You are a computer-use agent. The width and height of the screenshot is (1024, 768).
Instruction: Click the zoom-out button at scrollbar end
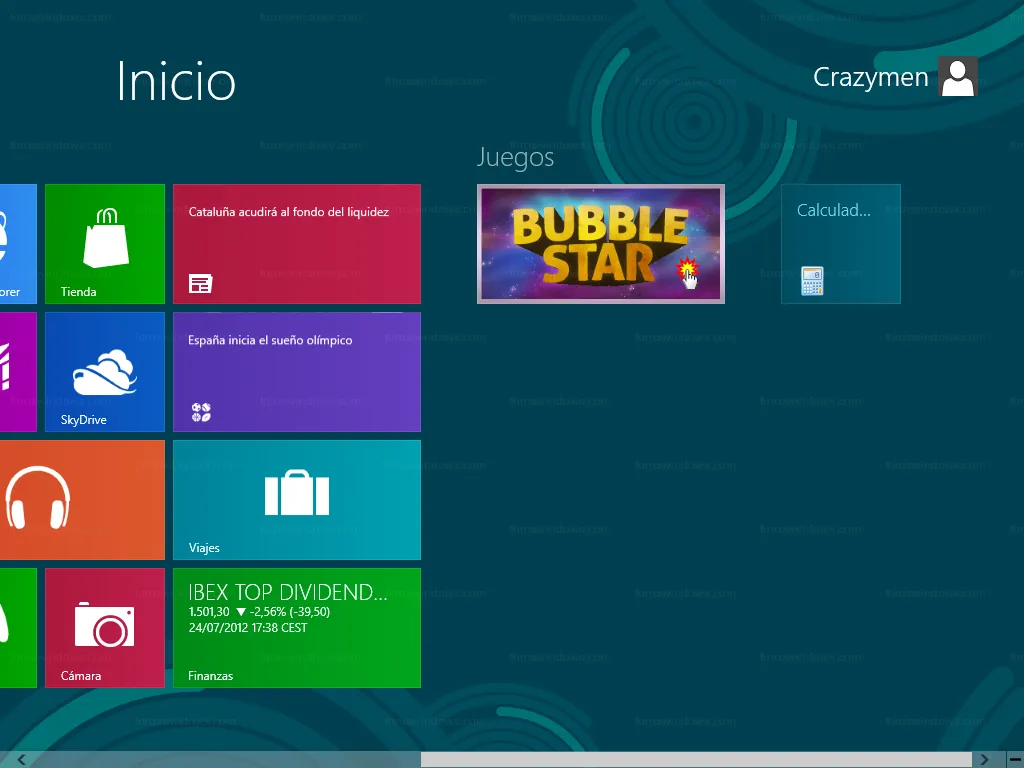tap(1015, 760)
